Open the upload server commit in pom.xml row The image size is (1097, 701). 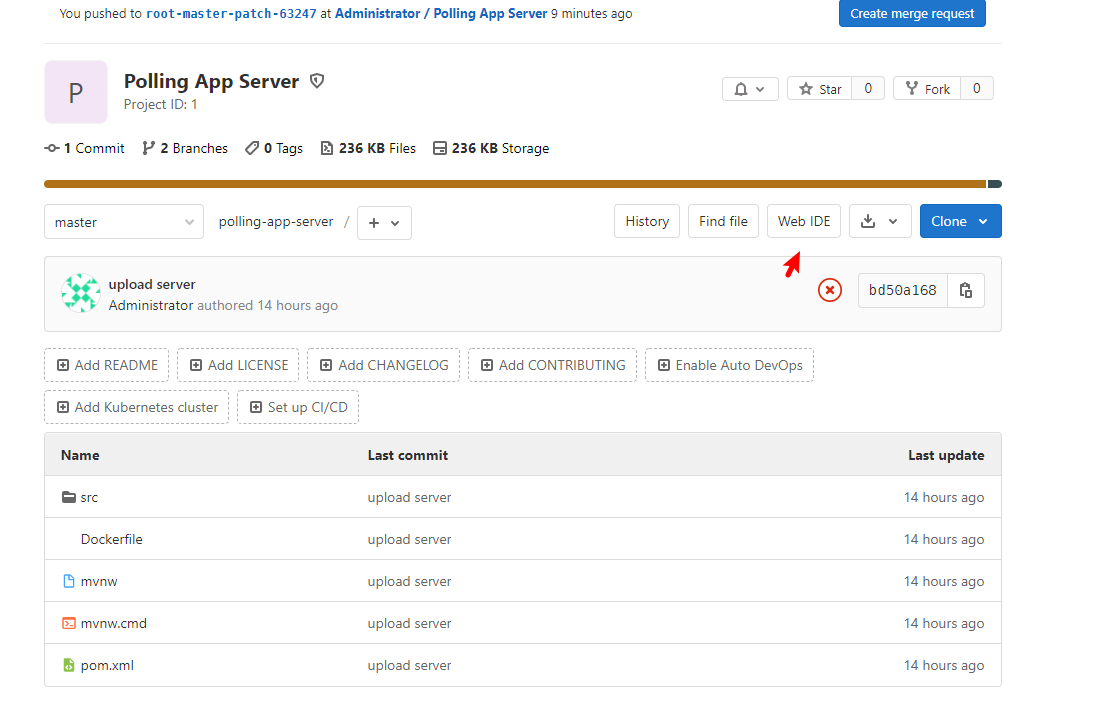[x=409, y=665]
